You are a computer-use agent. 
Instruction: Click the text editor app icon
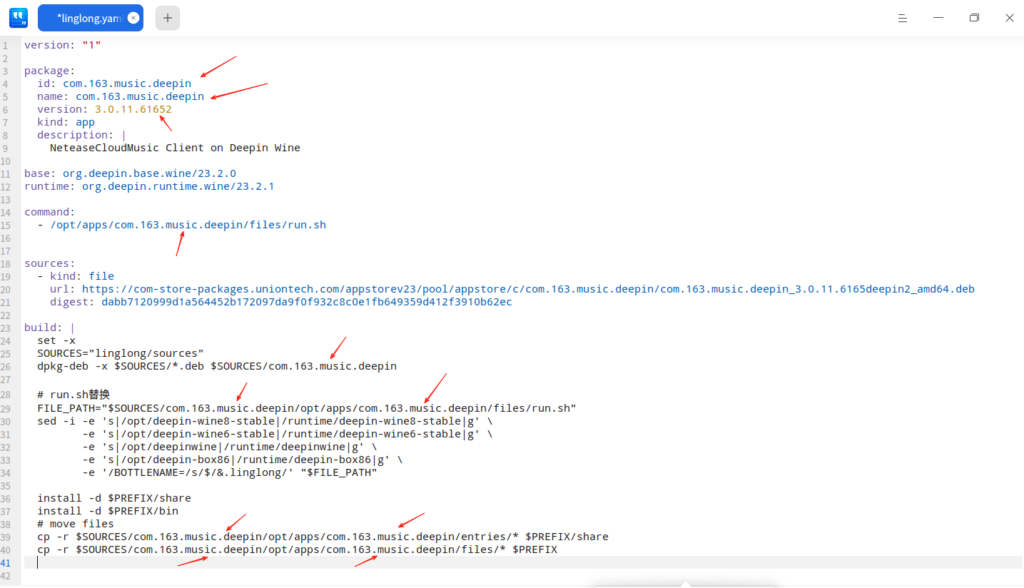coord(18,17)
